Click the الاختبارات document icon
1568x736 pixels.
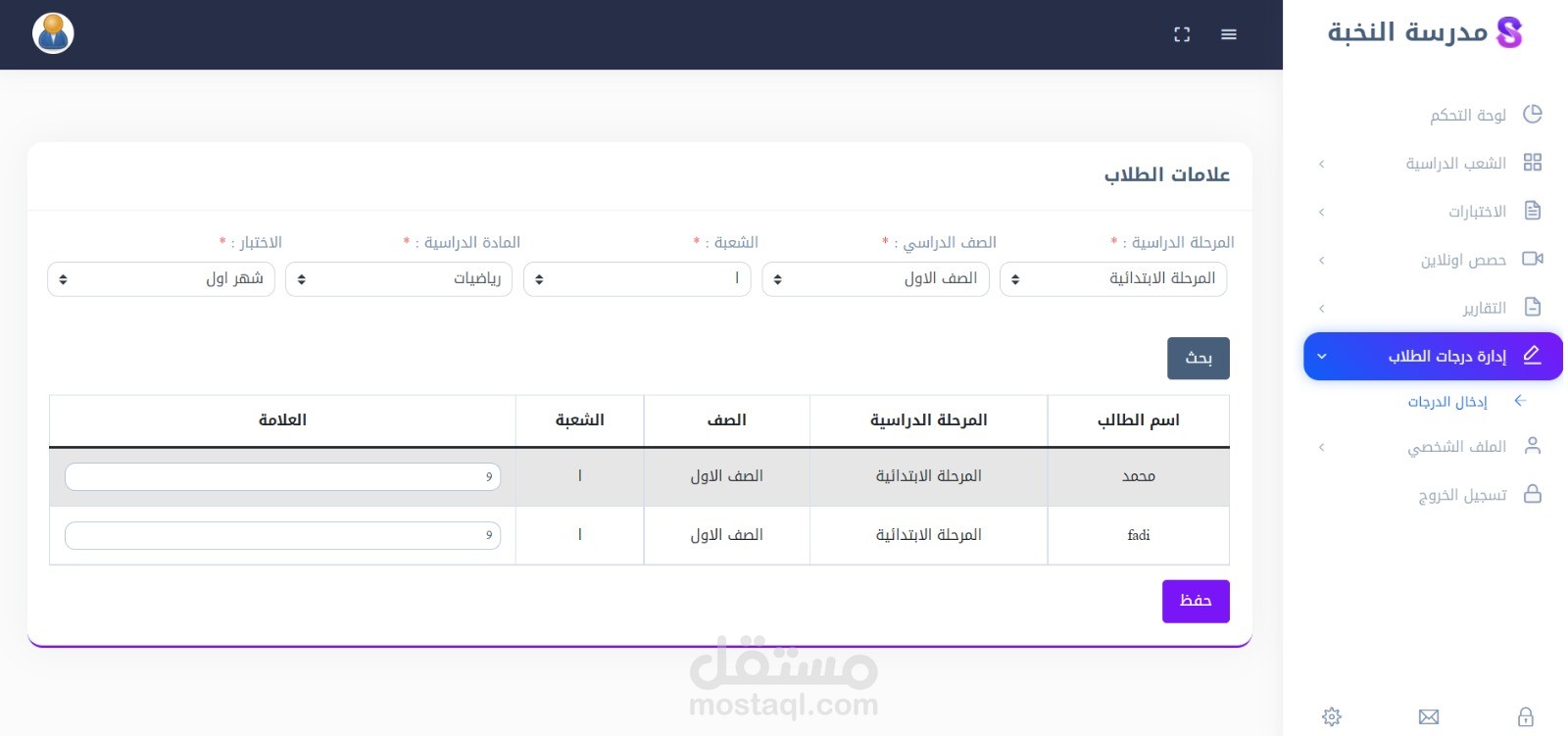[1533, 210]
